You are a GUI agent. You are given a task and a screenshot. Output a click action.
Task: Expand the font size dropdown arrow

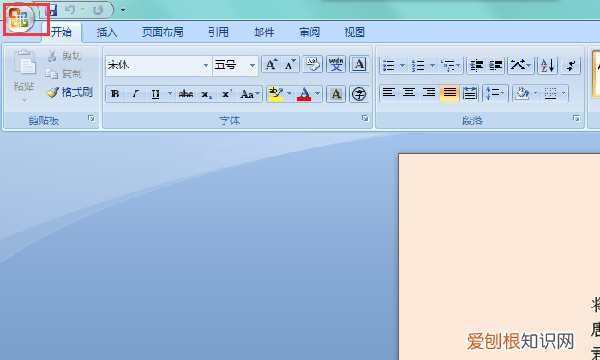252,65
